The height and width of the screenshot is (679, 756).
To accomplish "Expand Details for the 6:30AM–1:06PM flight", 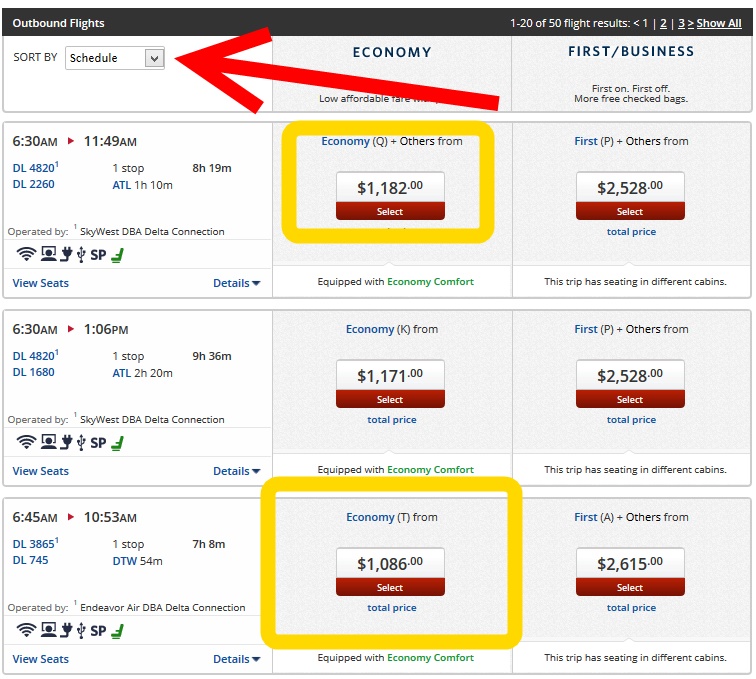I will (x=236, y=471).
